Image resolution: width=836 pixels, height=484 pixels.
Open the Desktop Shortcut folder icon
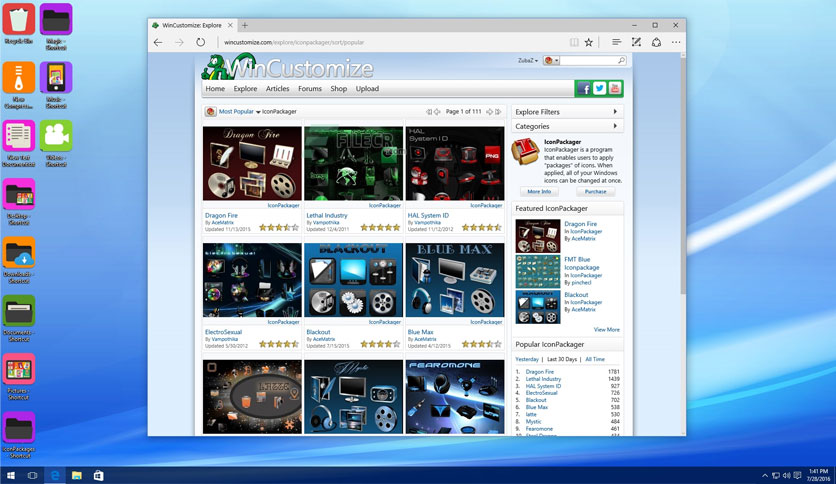[x=19, y=201]
